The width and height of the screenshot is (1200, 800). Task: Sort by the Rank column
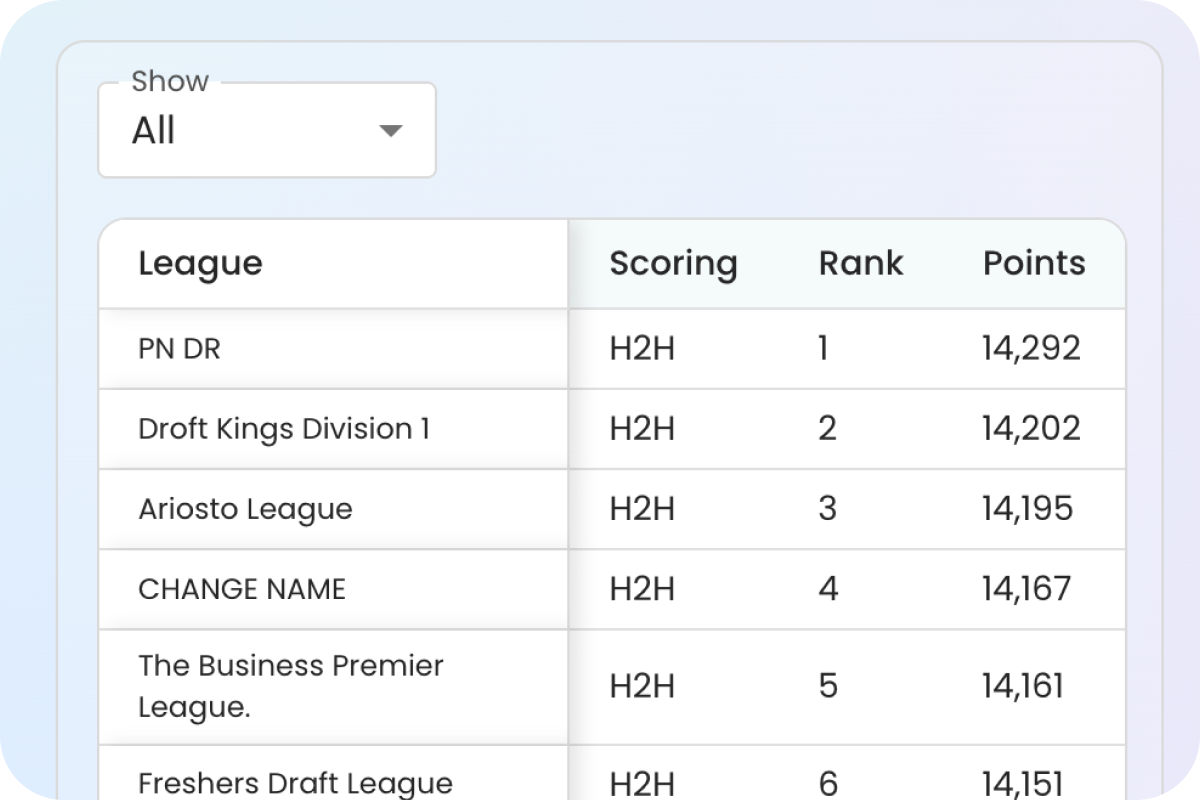(860, 263)
